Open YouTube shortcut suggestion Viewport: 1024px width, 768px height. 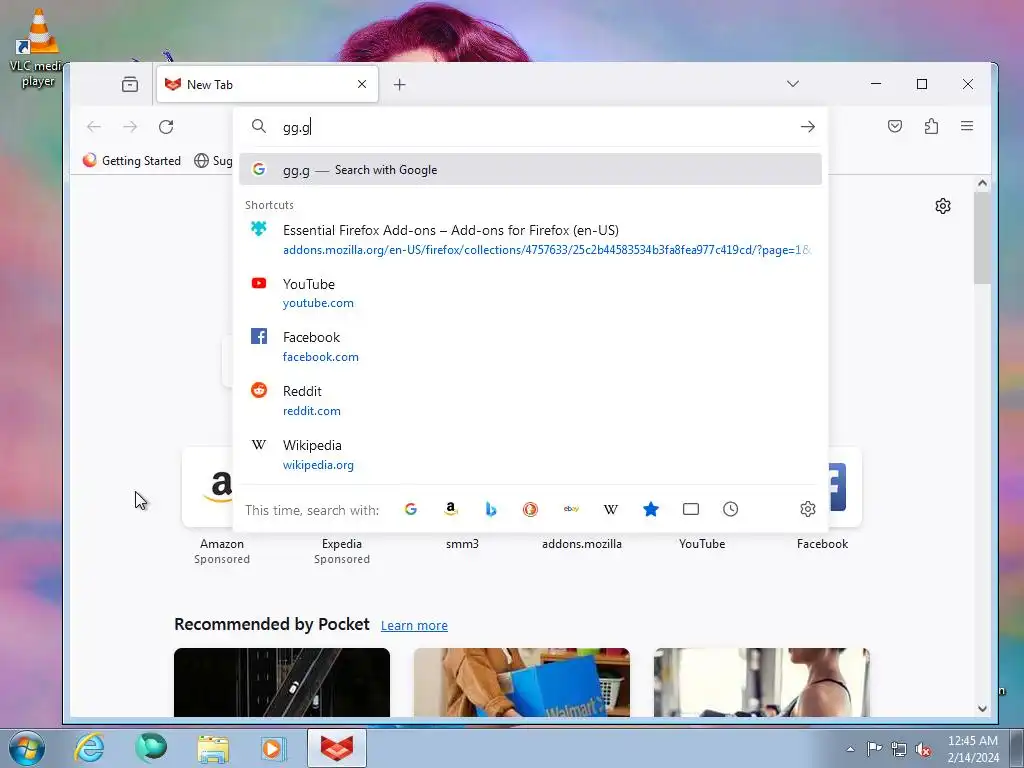pos(530,293)
